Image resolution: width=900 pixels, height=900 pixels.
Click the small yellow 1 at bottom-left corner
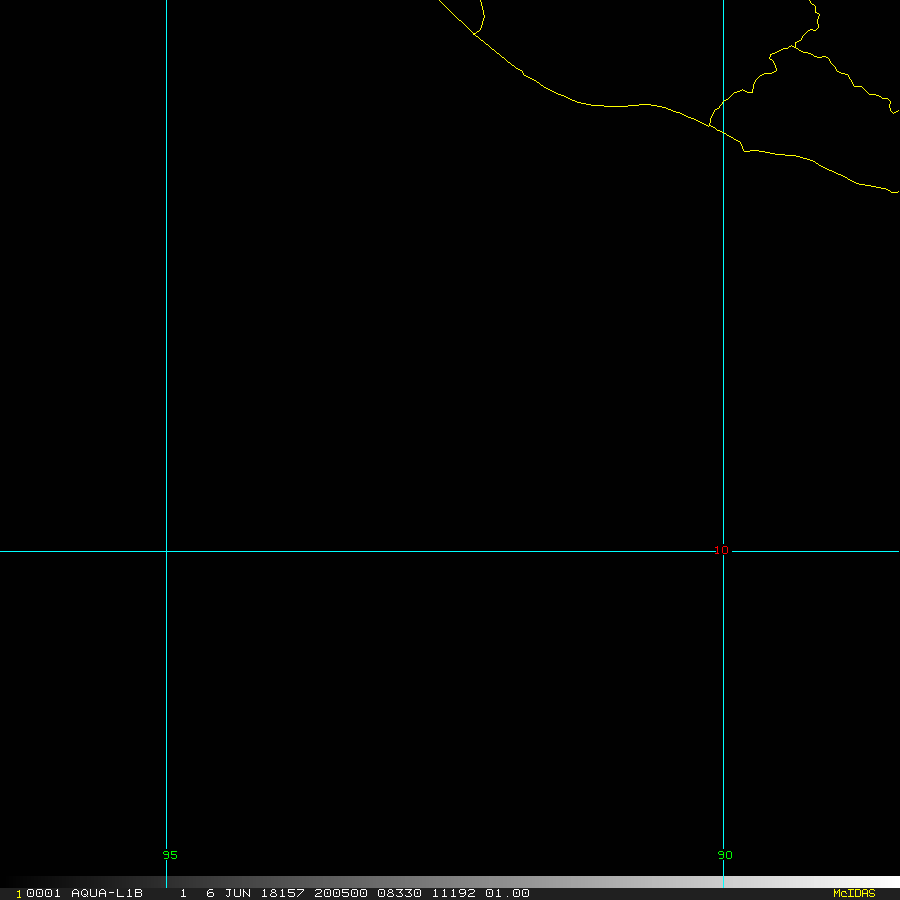19,894
